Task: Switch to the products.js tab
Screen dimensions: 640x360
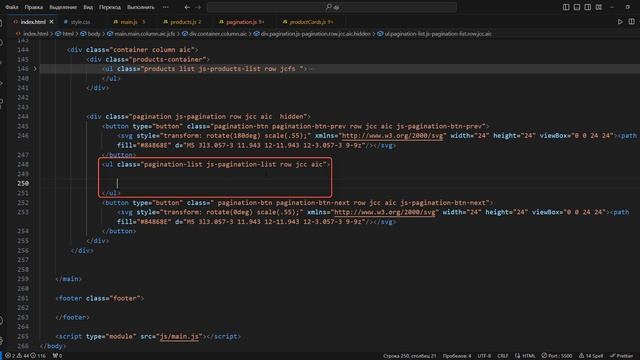Action: coord(182,22)
